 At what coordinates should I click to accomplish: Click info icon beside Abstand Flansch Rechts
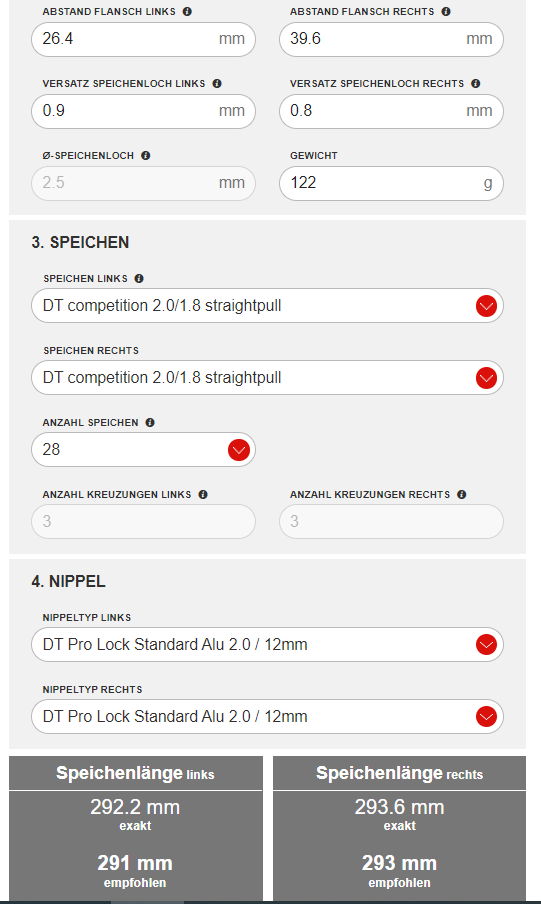[x=446, y=12]
